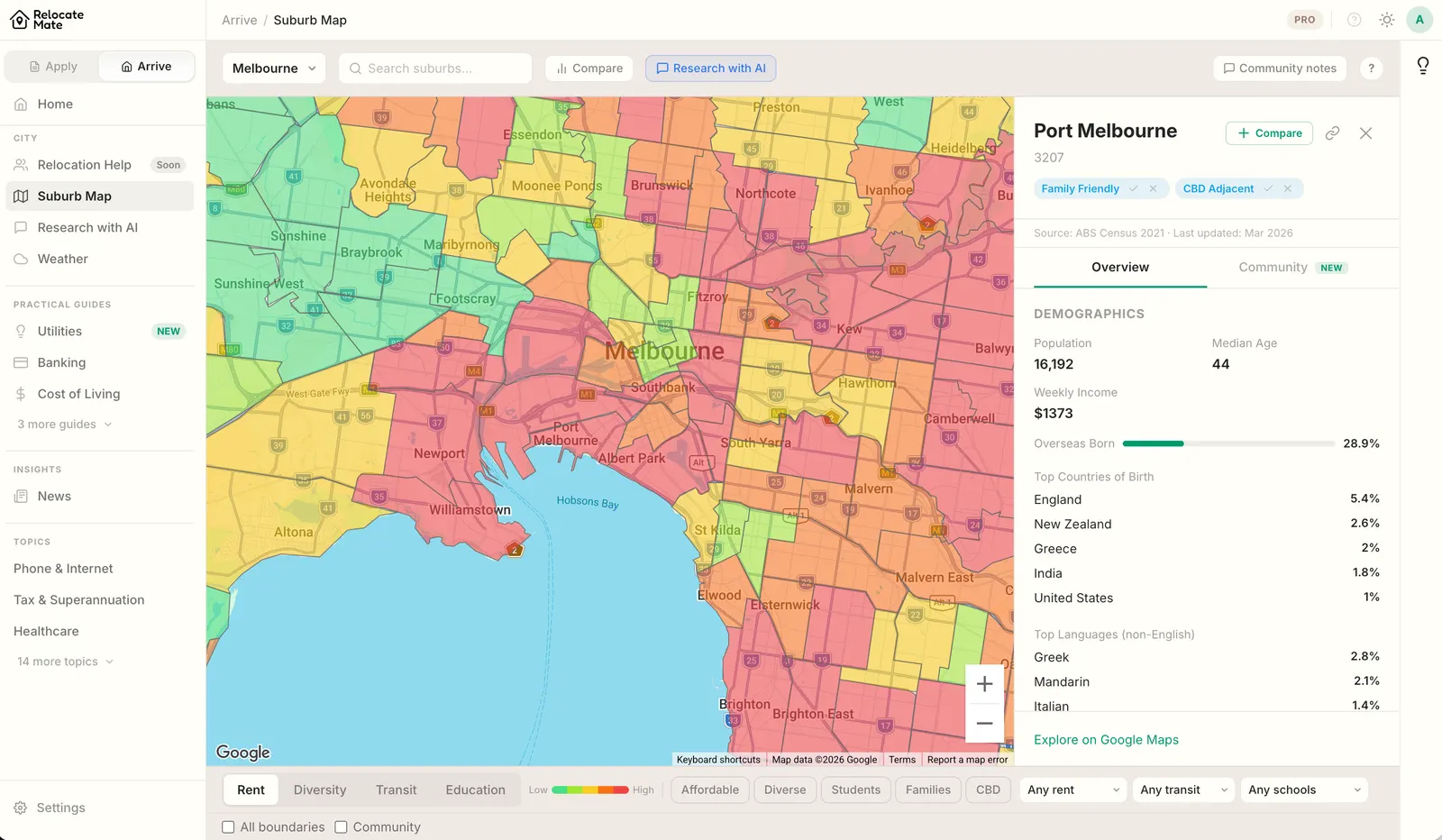
Task: Click Research with AI toolbar button
Action: coord(710,68)
